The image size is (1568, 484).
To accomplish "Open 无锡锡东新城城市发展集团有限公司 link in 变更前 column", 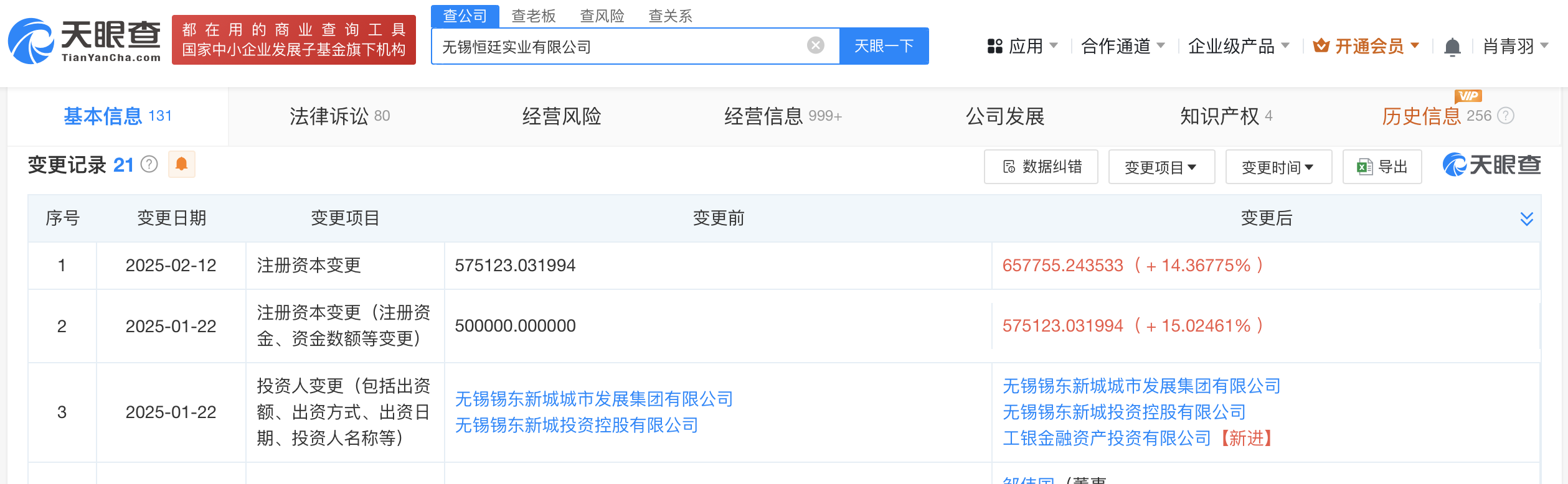I will pyautogui.click(x=594, y=399).
